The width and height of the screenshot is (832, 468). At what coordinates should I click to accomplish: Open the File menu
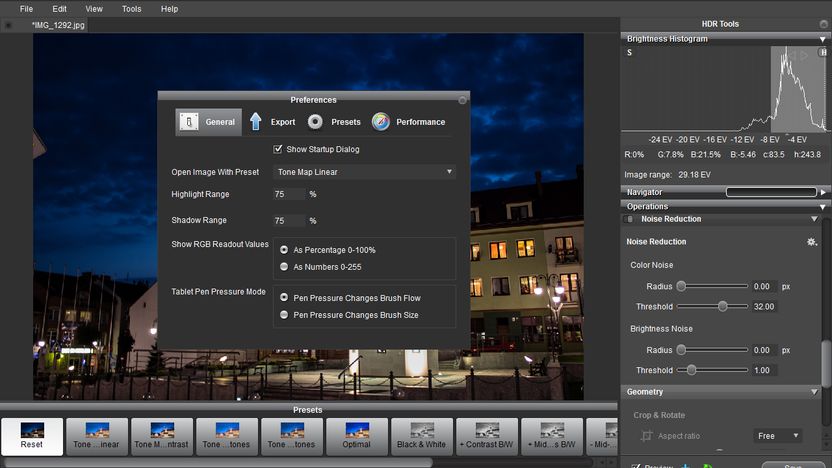[x=26, y=8]
